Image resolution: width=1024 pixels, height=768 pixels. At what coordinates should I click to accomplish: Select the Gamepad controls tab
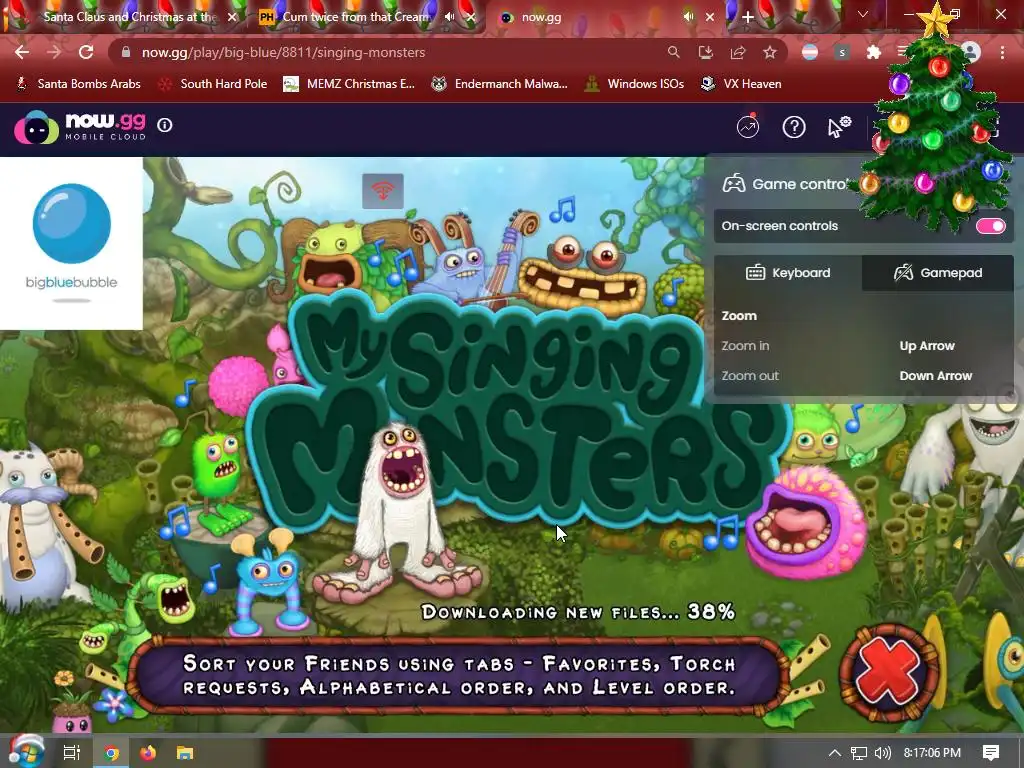pos(938,273)
